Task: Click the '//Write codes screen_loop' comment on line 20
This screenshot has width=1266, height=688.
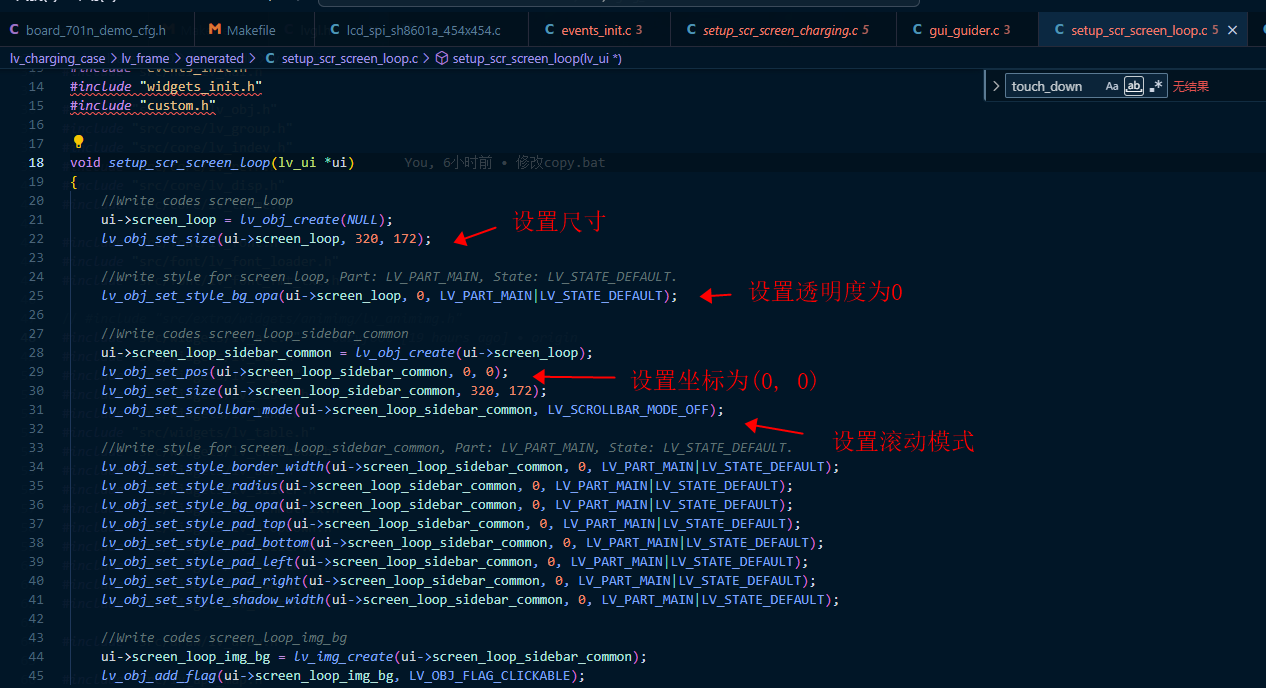Action: [197, 200]
